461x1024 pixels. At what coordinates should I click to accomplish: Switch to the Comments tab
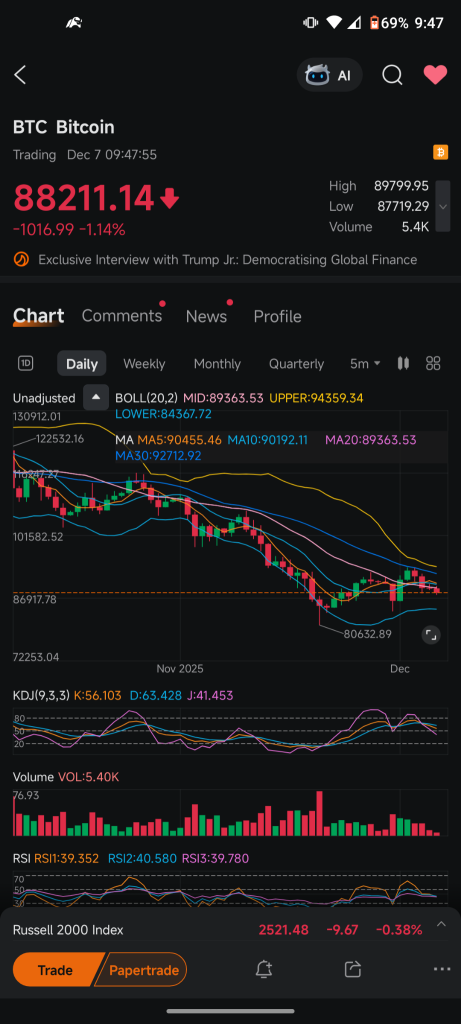pos(121,316)
